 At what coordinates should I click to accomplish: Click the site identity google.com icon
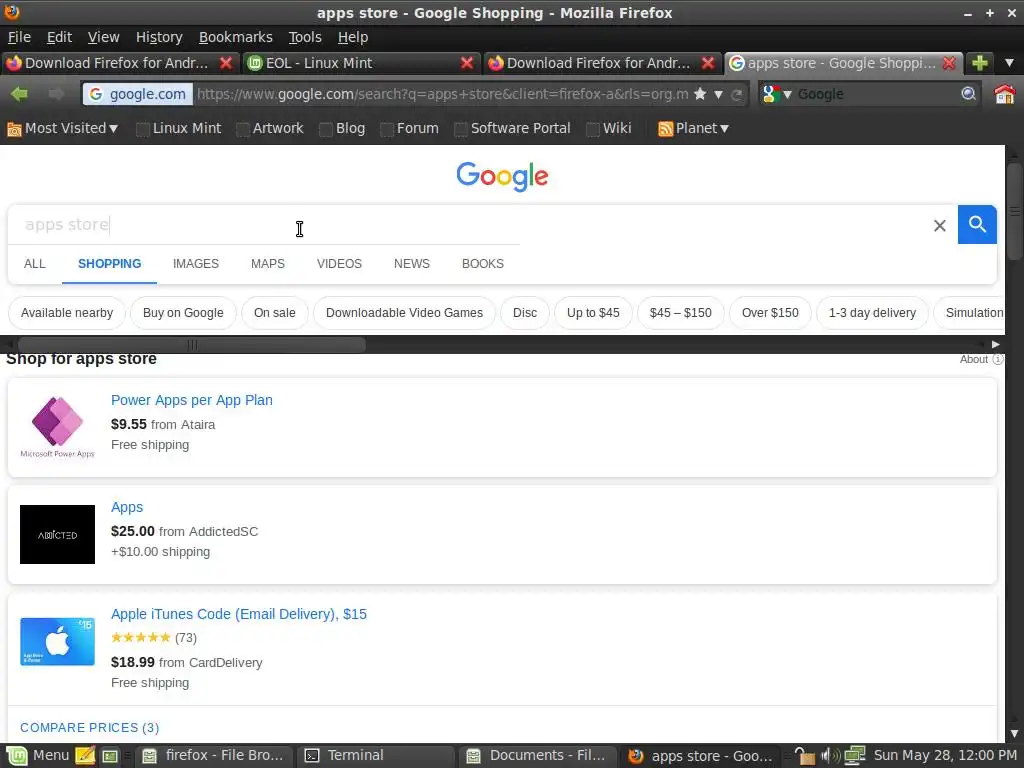137,94
